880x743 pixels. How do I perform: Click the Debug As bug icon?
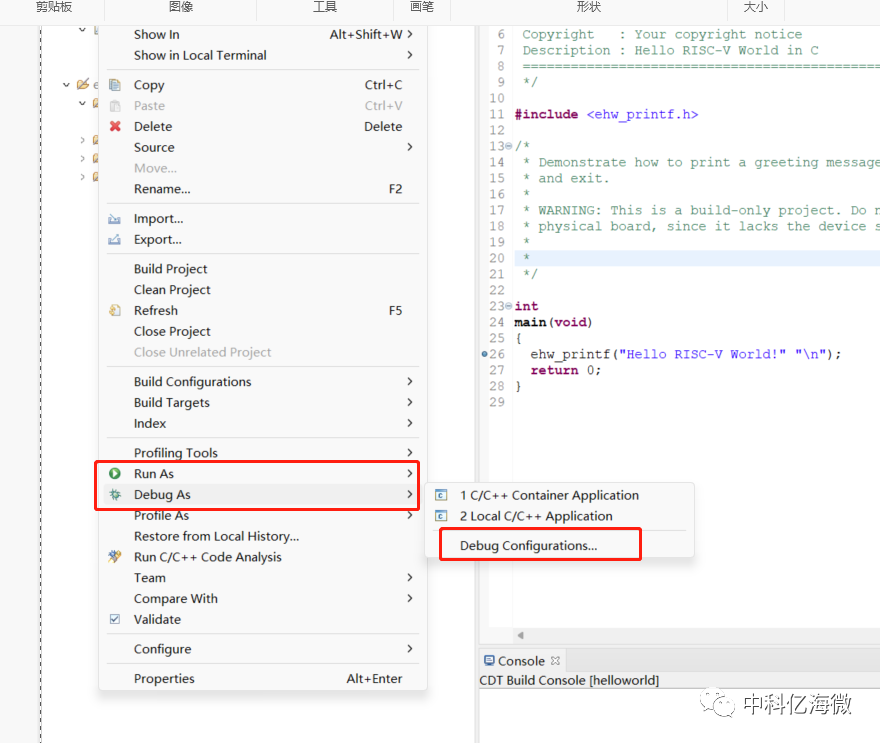pyautogui.click(x=115, y=494)
